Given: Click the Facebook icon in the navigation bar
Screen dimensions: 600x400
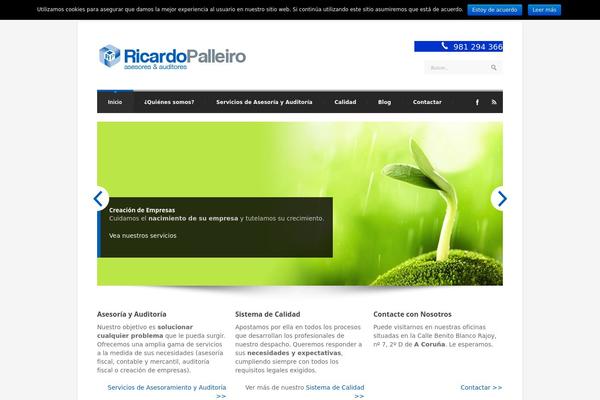Looking at the screenshot, I should [477, 102].
